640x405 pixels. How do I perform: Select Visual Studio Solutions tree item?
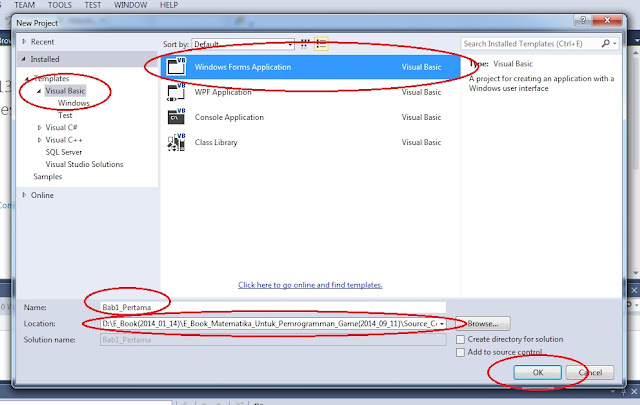click(x=84, y=164)
